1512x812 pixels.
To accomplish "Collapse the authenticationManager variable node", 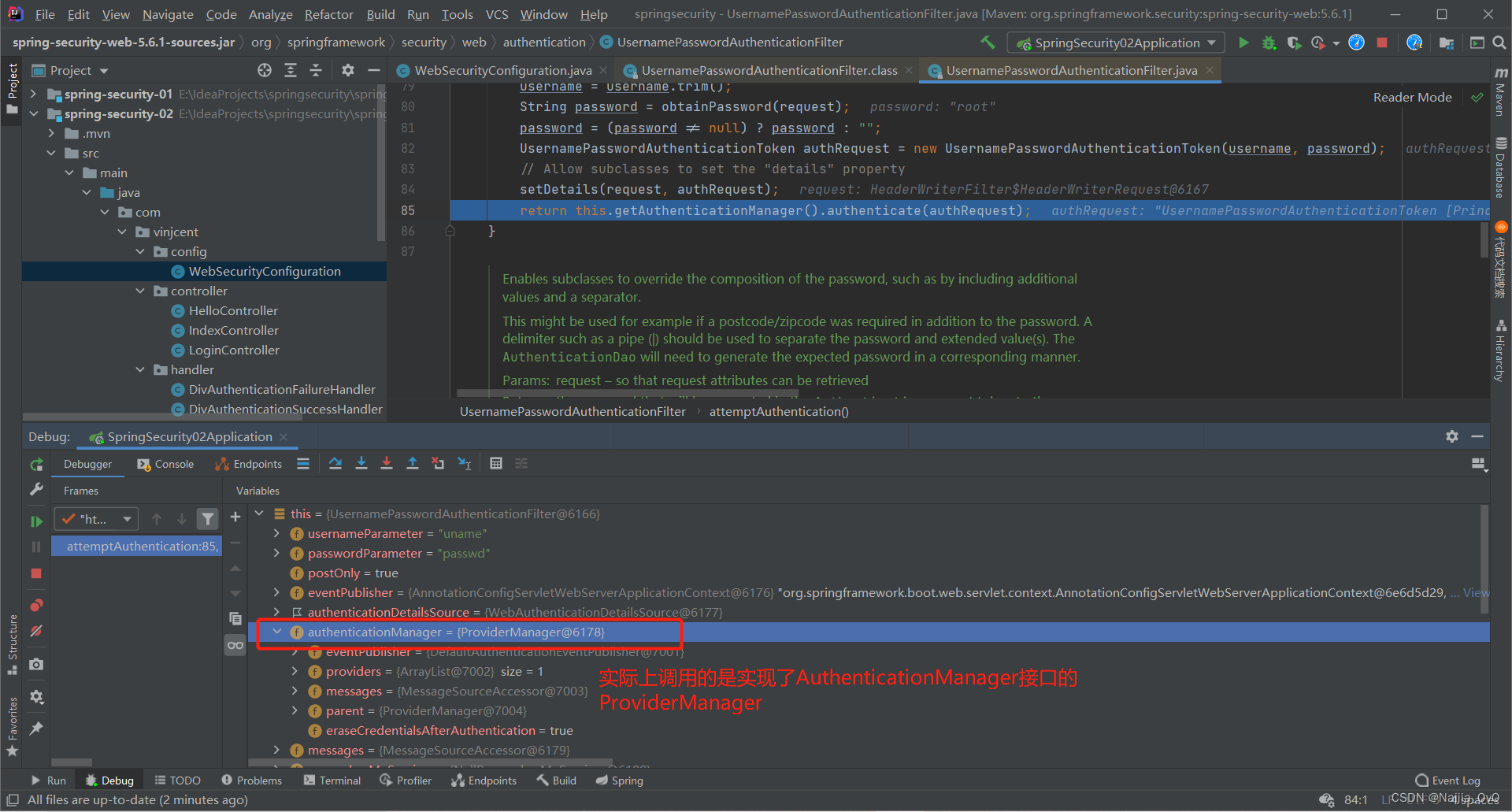I will coord(276,632).
